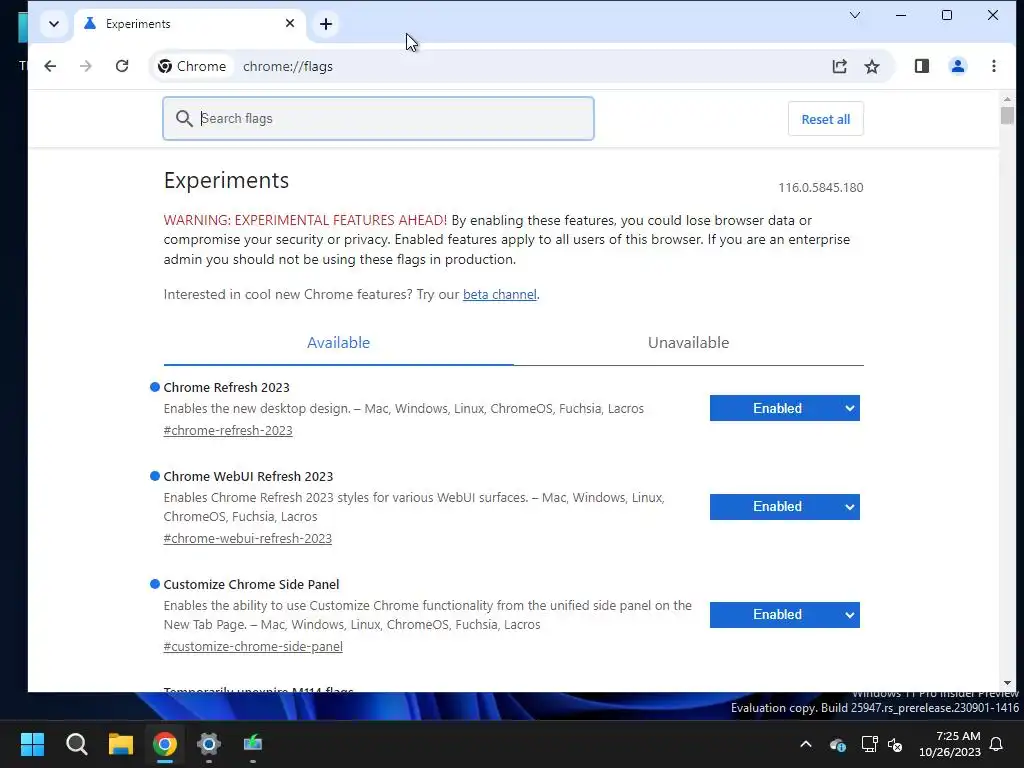Click the Experiments page heading
This screenshot has width=1024, height=768.
pyautogui.click(x=226, y=180)
